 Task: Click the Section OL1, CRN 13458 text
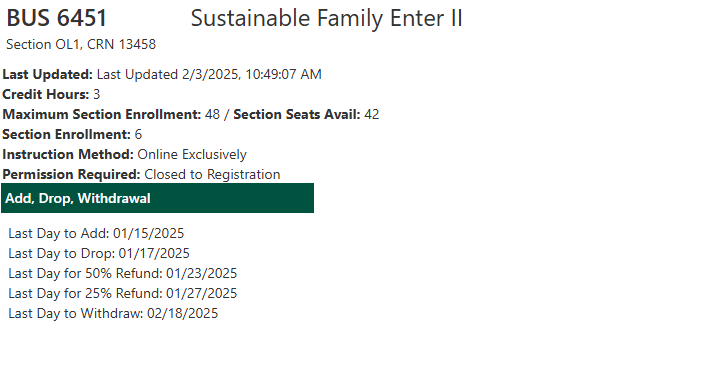(x=81, y=44)
